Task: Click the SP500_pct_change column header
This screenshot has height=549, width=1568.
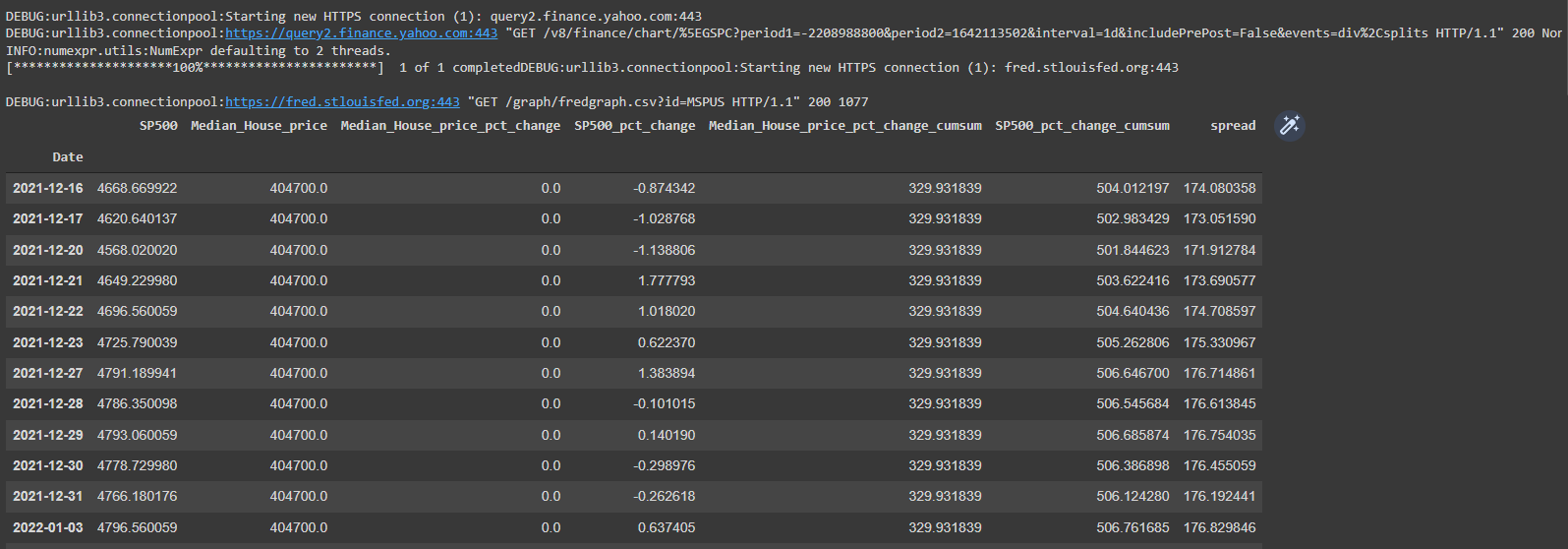Action: click(634, 126)
